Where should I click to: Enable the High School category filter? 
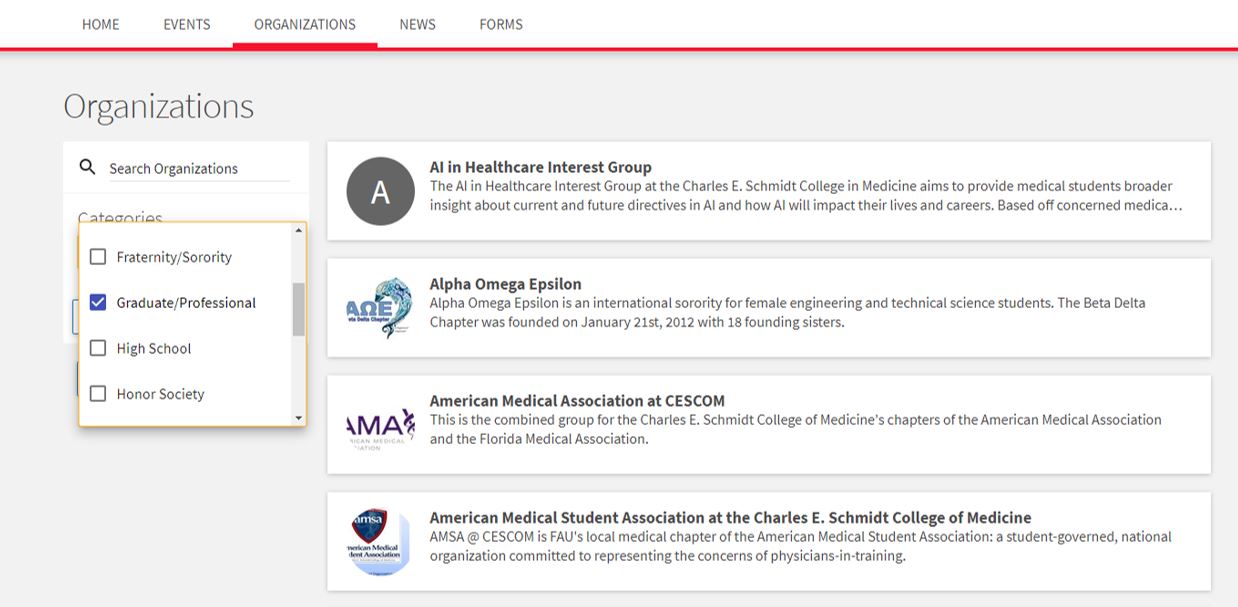click(x=98, y=348)
